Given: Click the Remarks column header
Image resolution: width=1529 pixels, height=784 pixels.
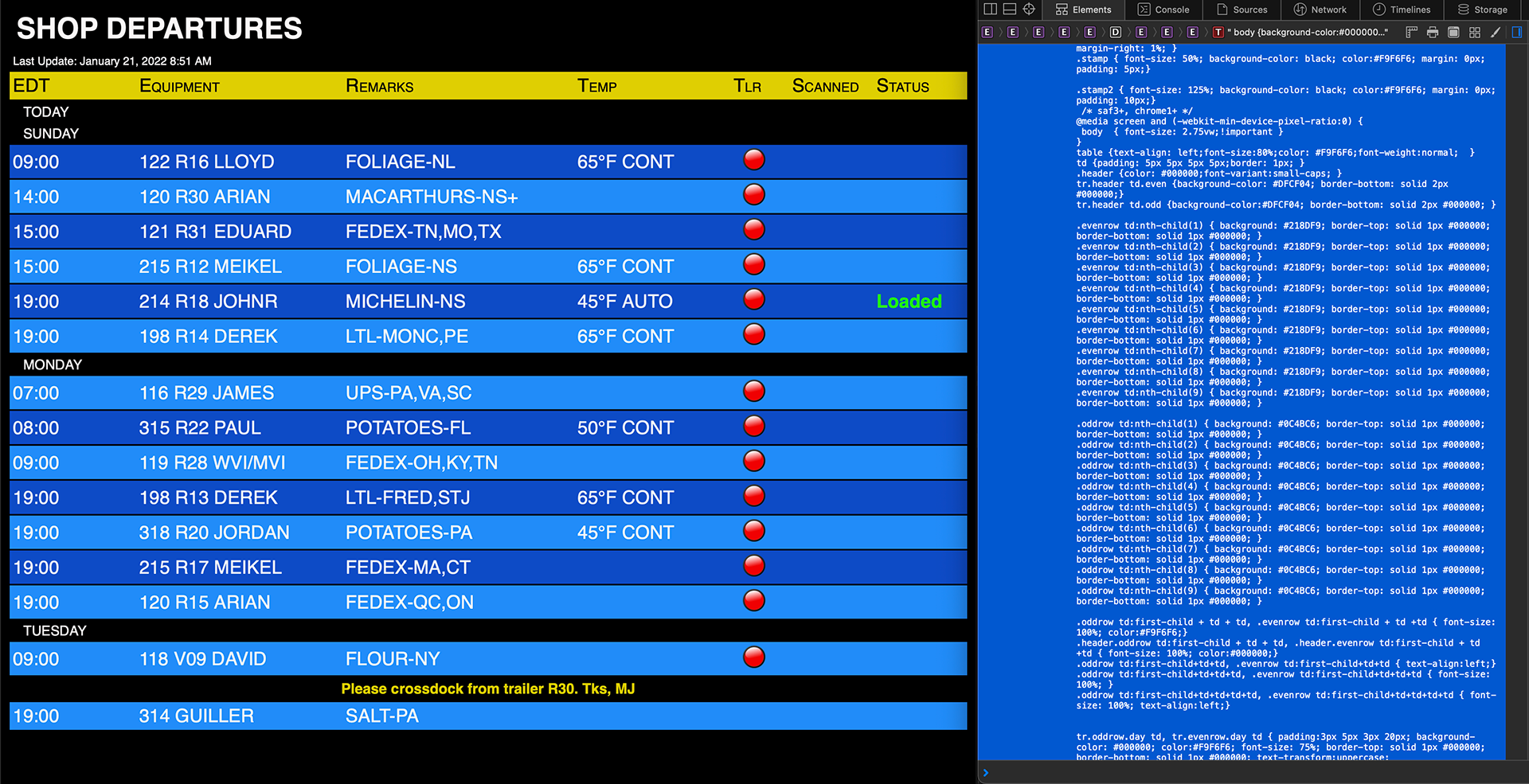Looking at the screenshot, I should click(x=380, y=86).
